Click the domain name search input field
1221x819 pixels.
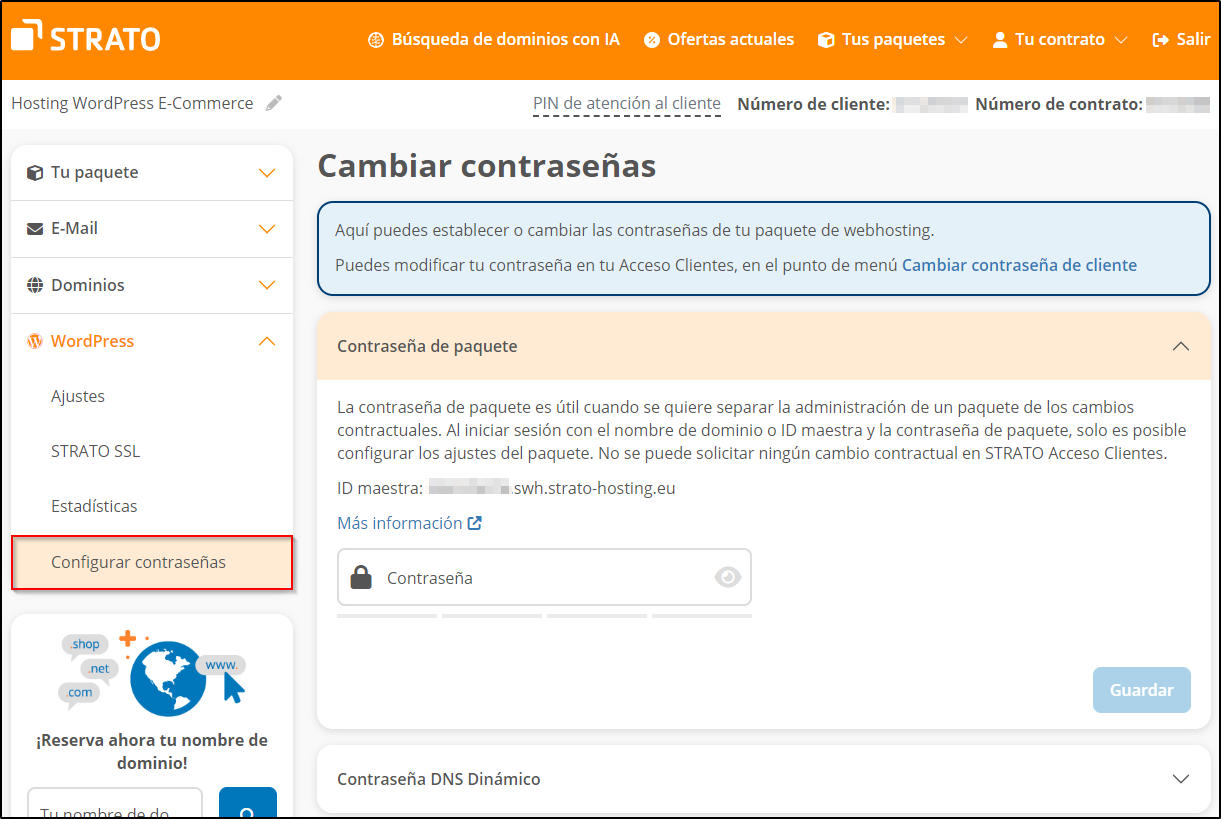tap(113, 803)
